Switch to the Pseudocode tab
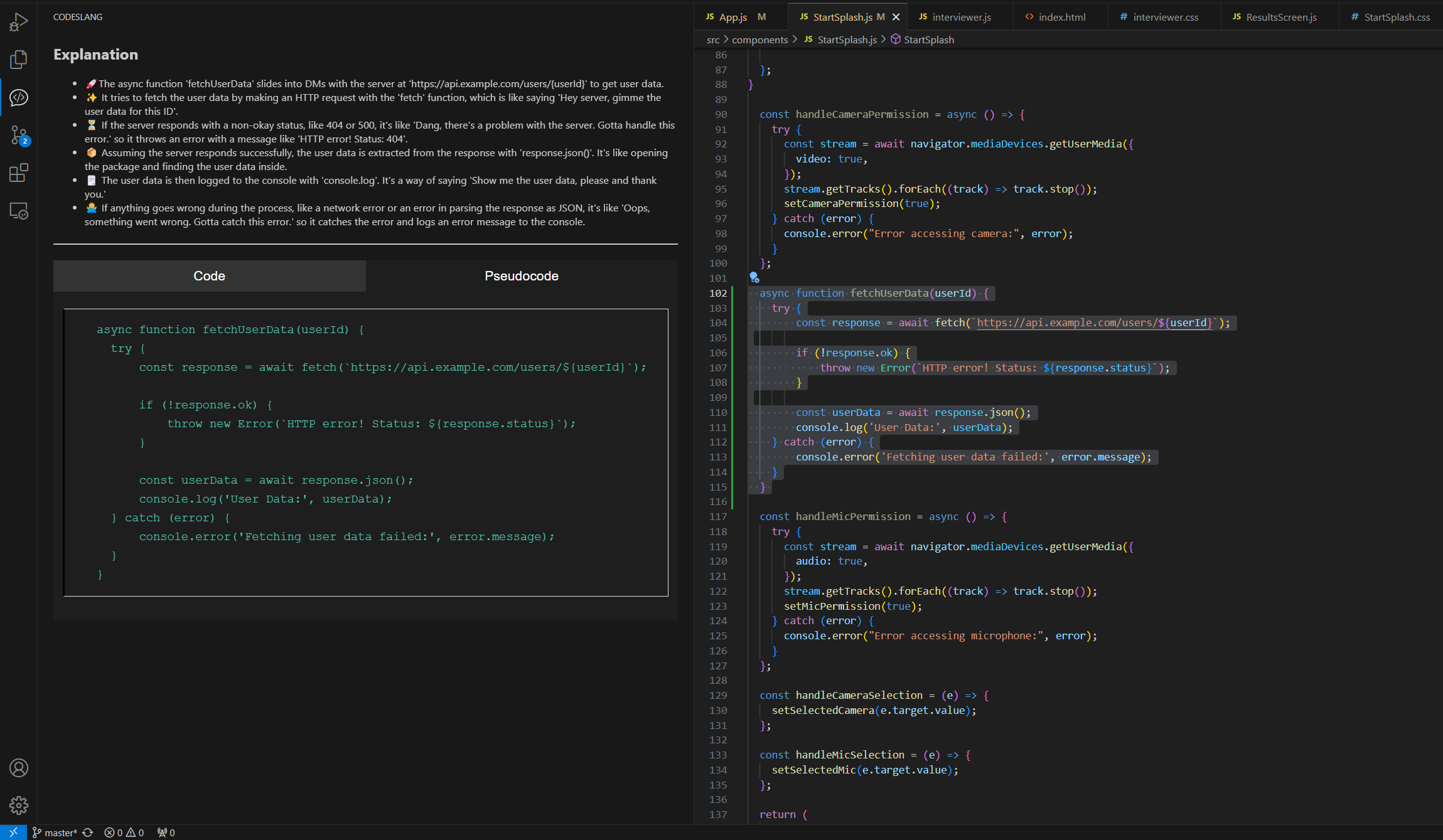 click(x=521, y=276)
